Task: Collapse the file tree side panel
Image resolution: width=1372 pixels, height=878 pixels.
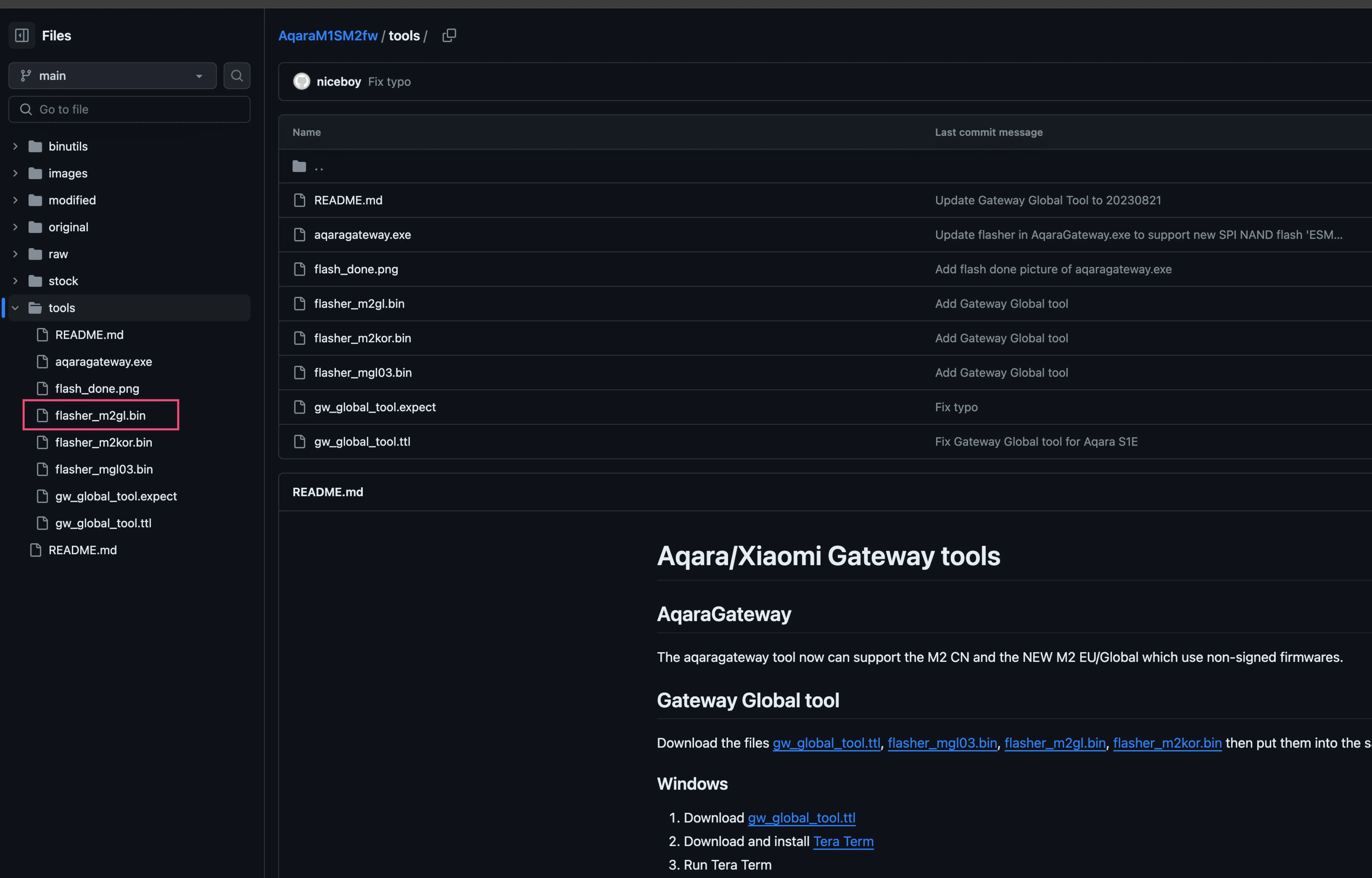Action: (22, 35)
